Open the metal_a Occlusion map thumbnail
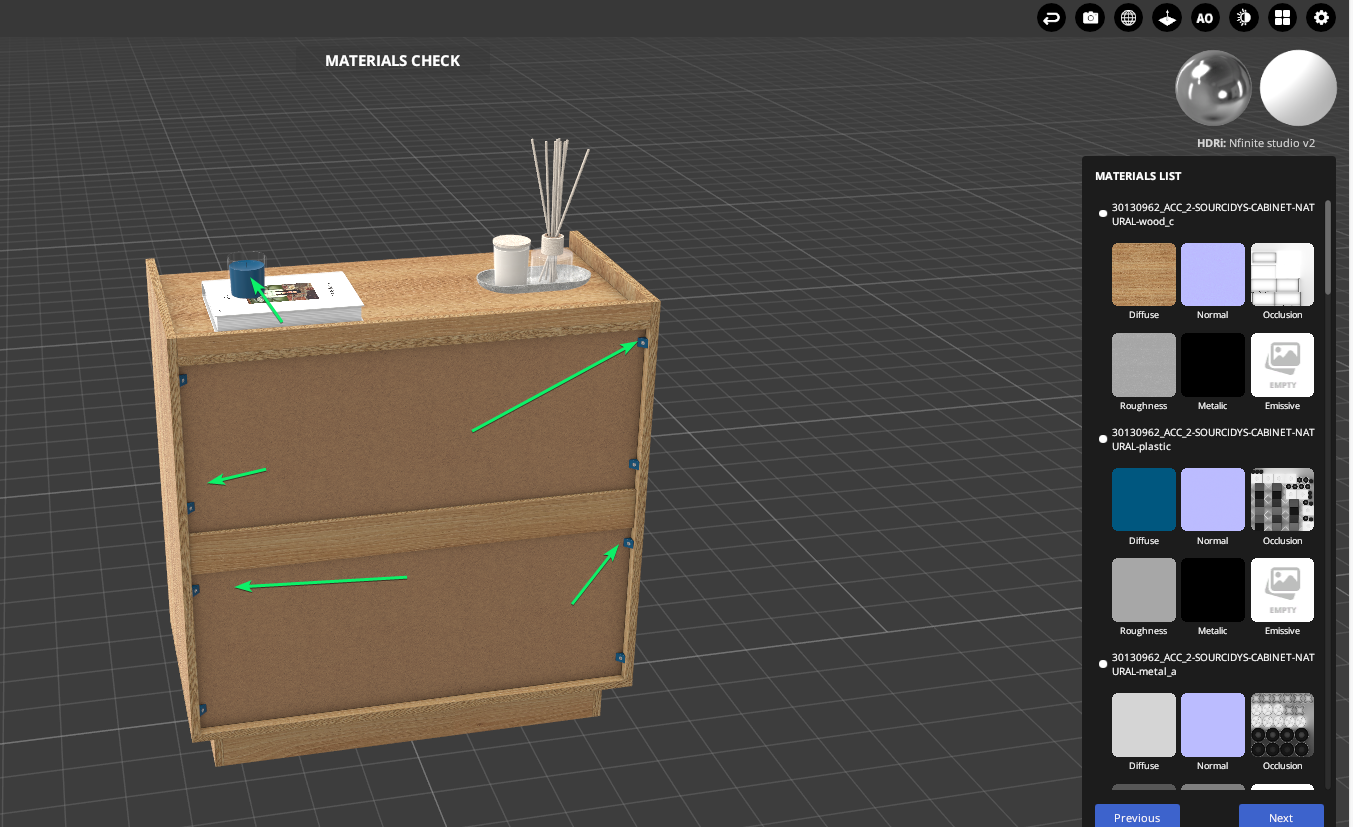 [x=1282, y=725]
